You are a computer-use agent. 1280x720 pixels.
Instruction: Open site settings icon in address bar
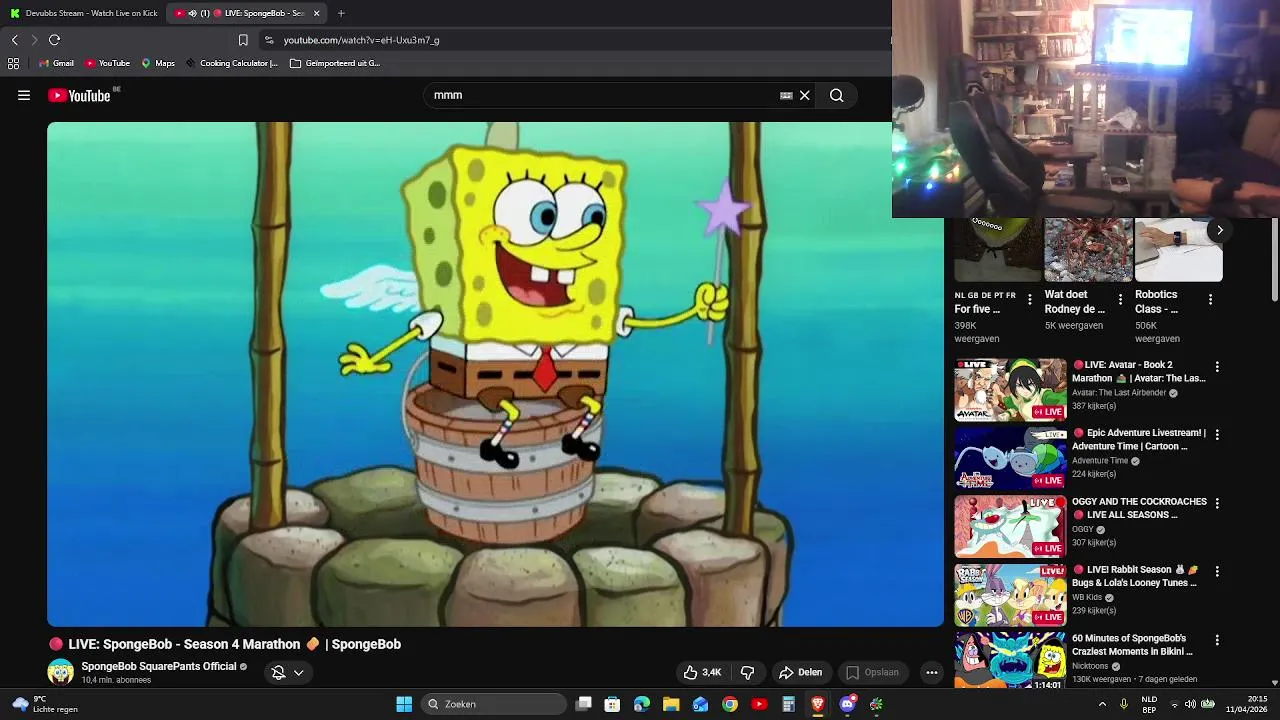(268, 40)
